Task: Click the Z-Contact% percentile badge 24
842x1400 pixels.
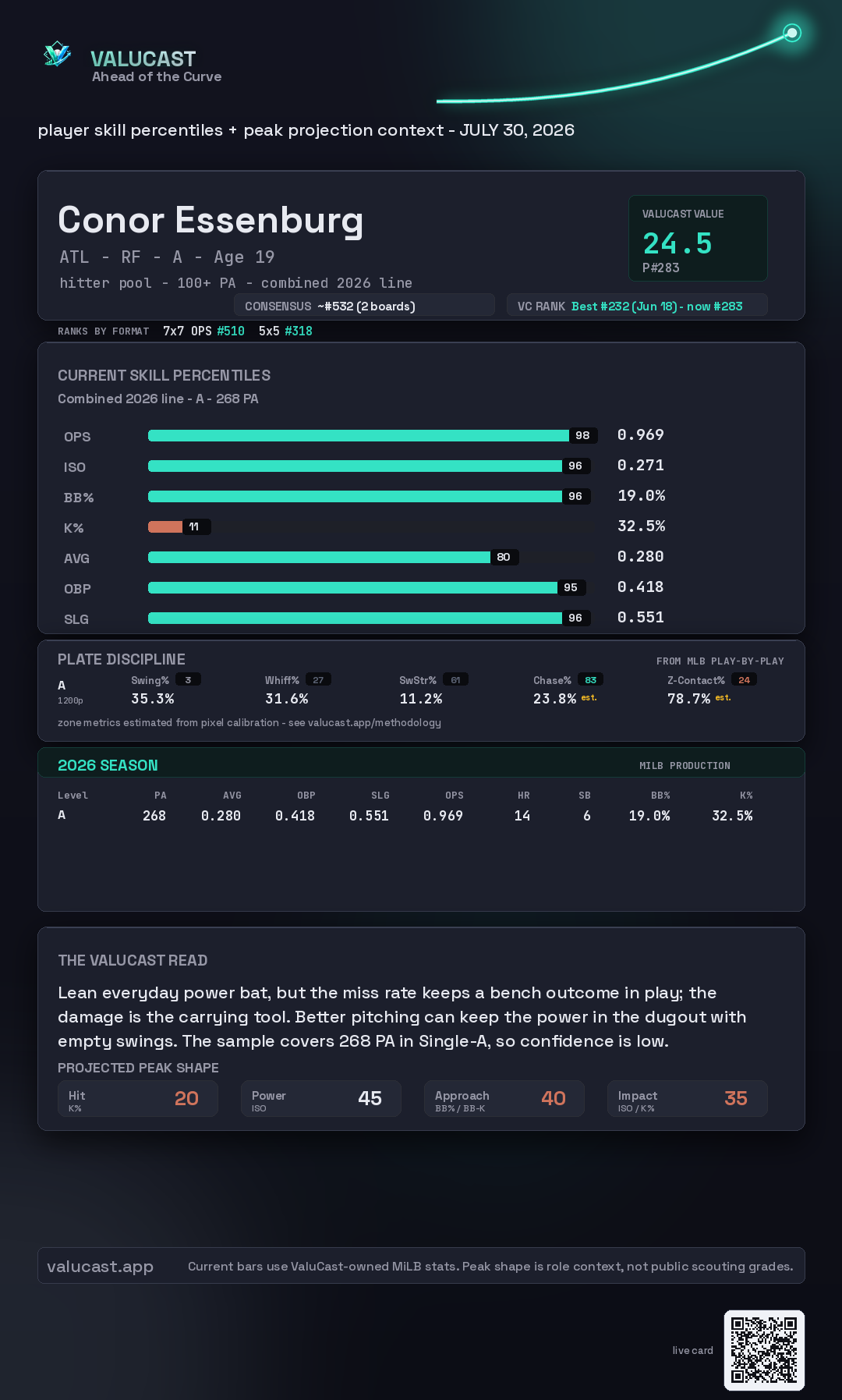Action: [x=745, y=680]
